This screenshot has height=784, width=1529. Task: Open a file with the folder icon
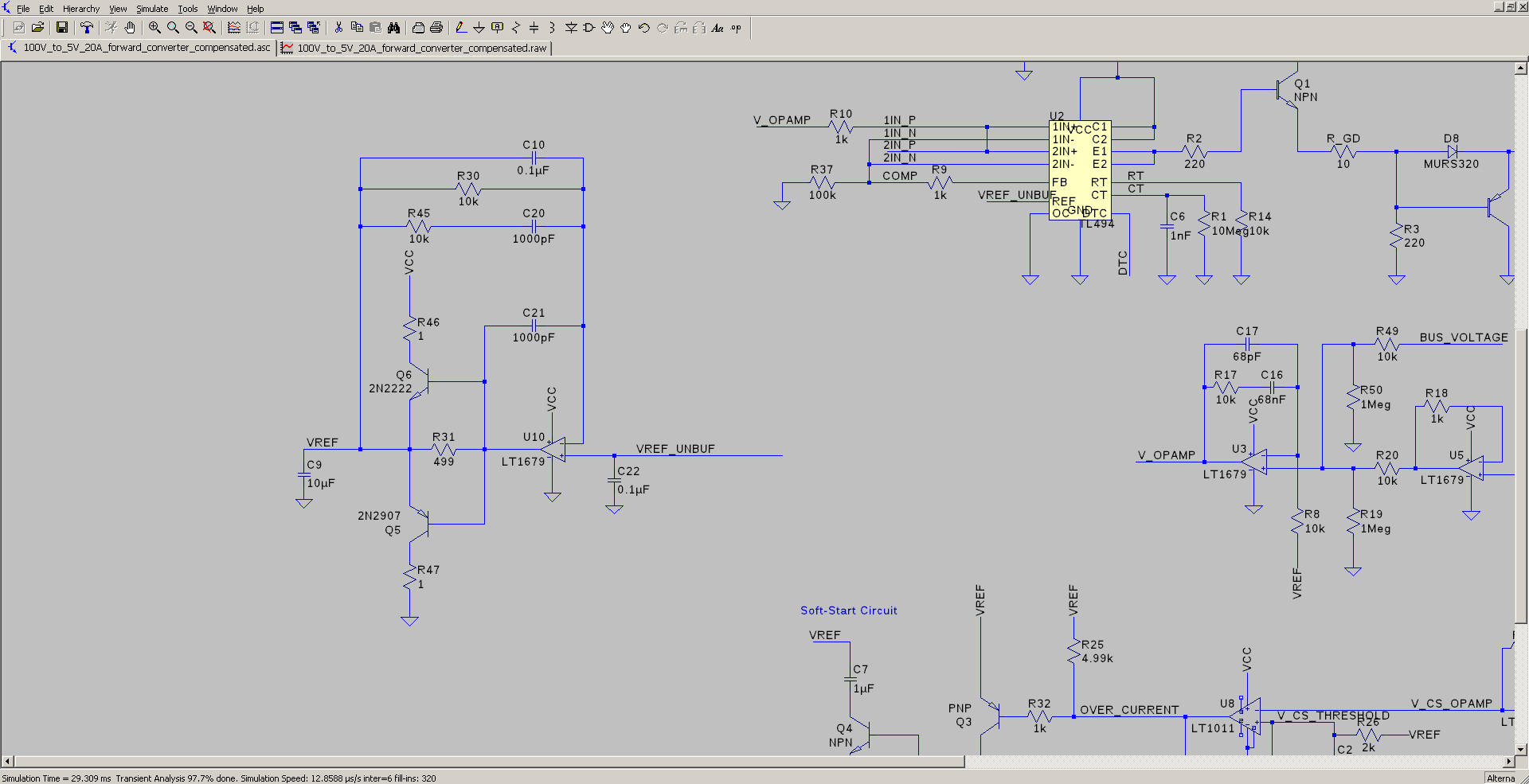tap(37, 28)
